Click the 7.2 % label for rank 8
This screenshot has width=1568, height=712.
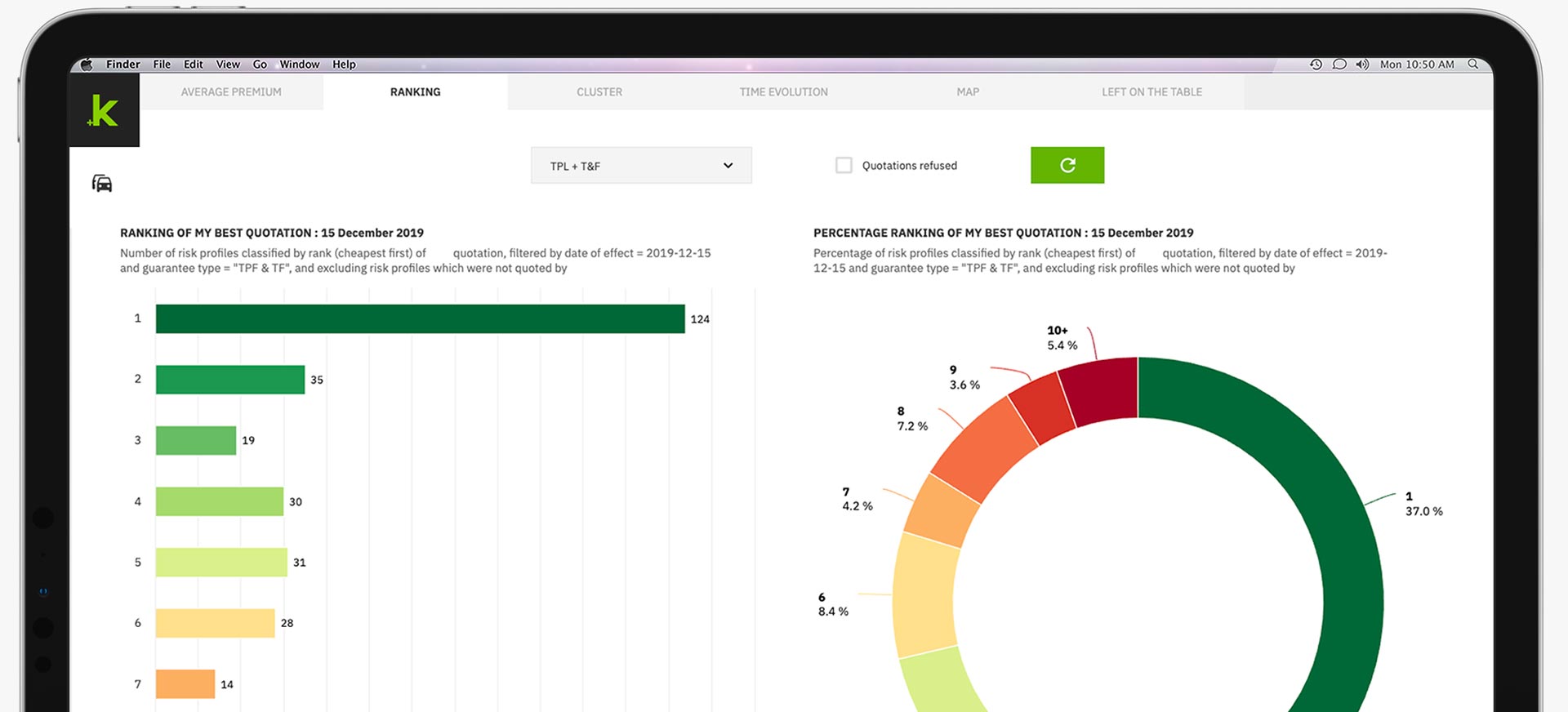point(912,426)
